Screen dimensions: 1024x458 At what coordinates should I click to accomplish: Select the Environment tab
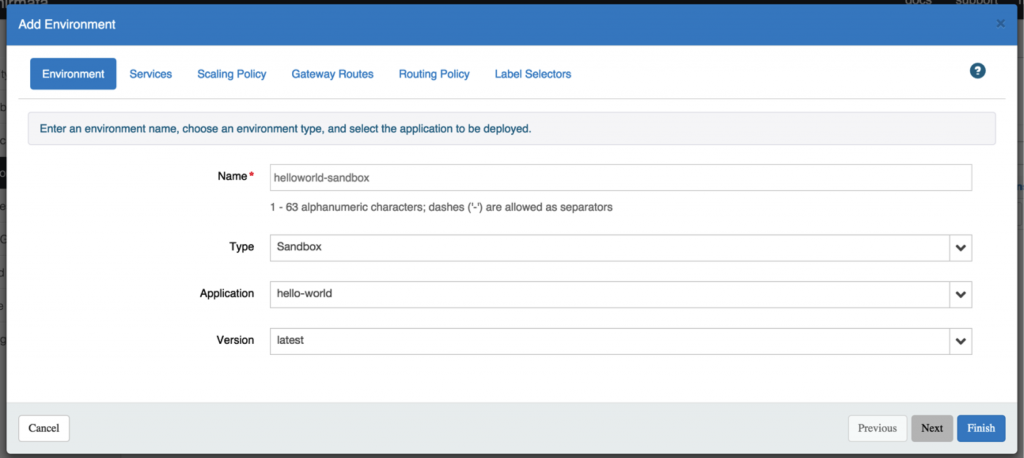[73, 74]
